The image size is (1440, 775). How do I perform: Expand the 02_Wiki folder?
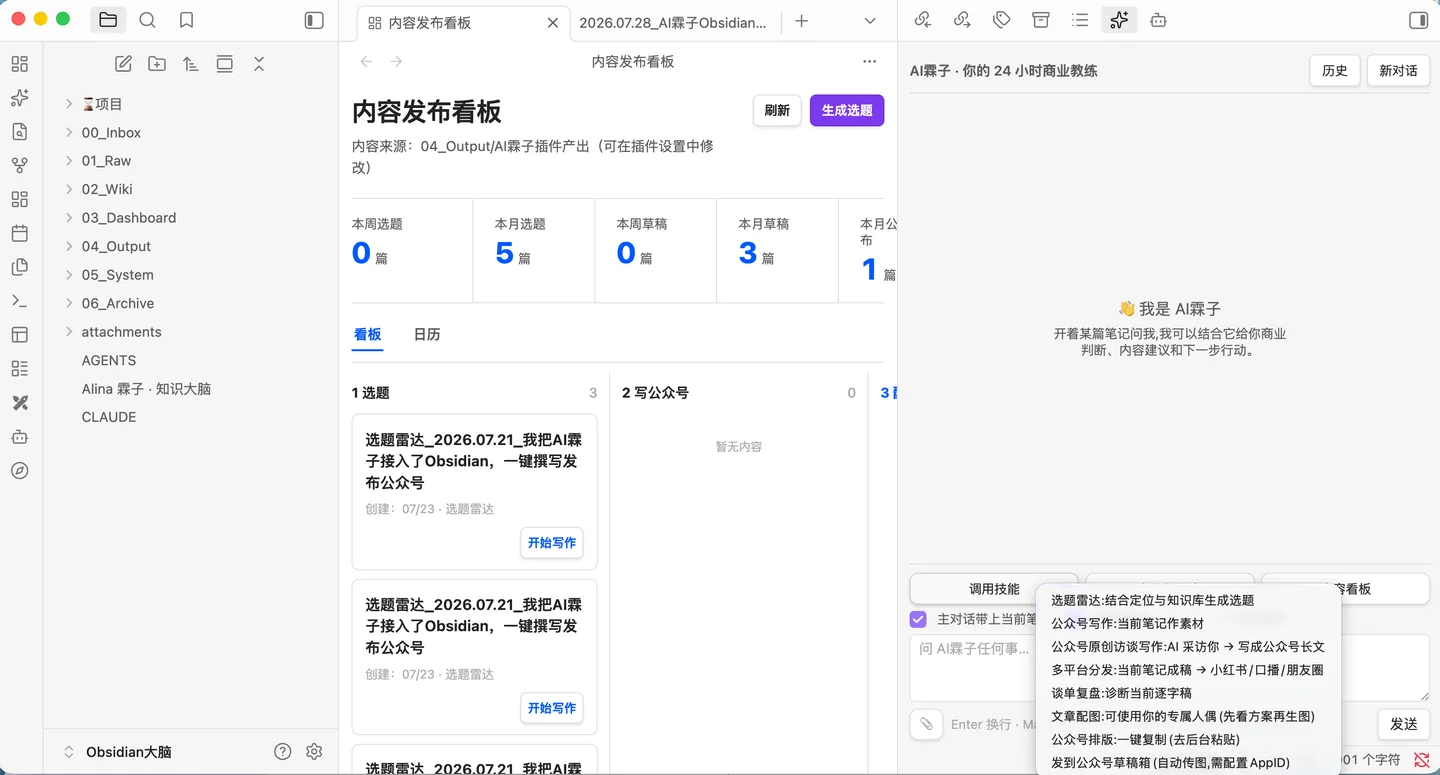point(69,189)
